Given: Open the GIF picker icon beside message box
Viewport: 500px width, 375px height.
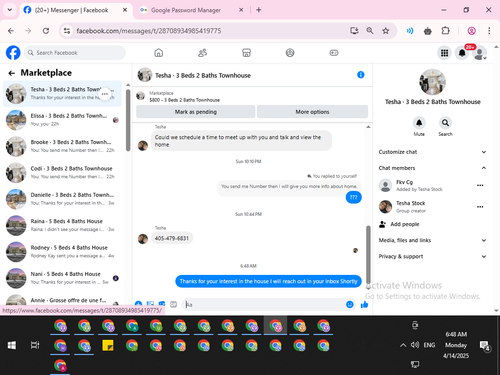Looking at the screenshot, I should [173, 304].
